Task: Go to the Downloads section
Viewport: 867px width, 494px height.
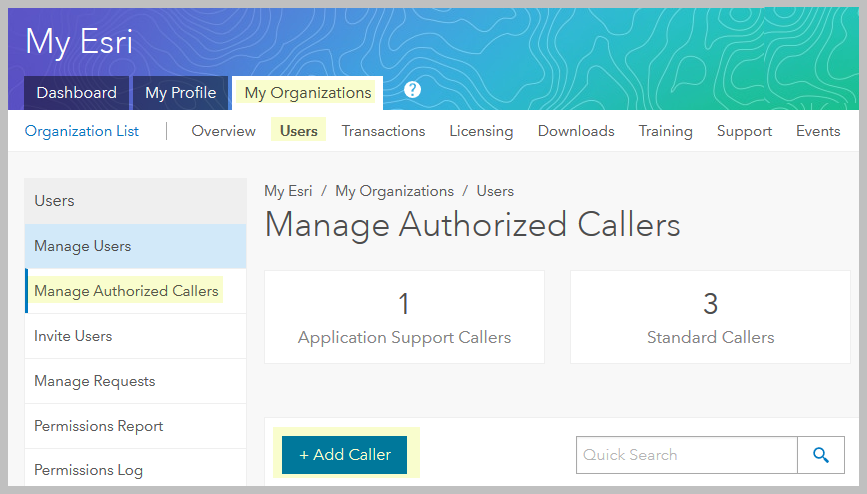Action: tap(576, 131)
